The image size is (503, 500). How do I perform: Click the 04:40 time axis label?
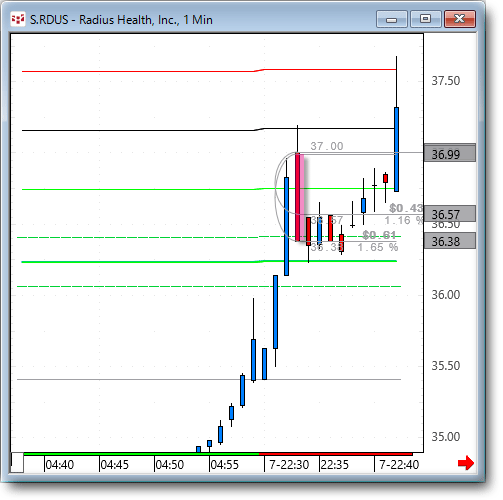59,464
